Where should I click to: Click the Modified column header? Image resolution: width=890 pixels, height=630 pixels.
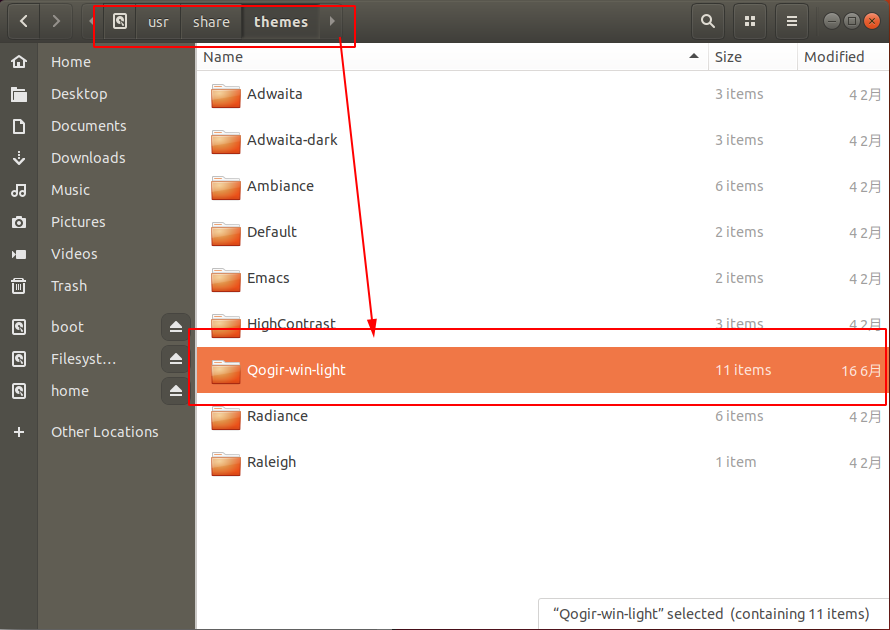(x=832, y=57)
